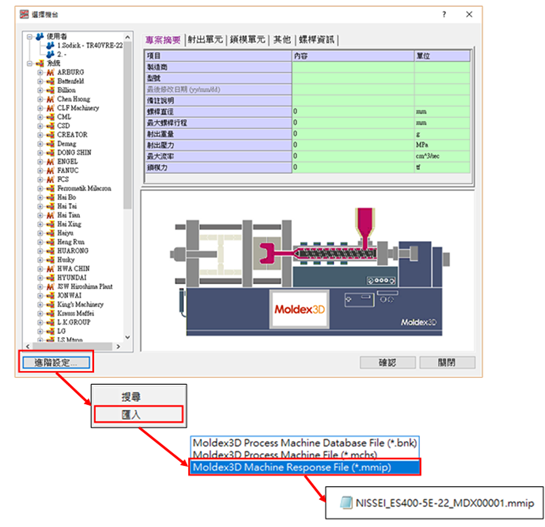
Task: Click the FANUC manufacturer icon
Action: pyautogui.click(x=50, y=171)
